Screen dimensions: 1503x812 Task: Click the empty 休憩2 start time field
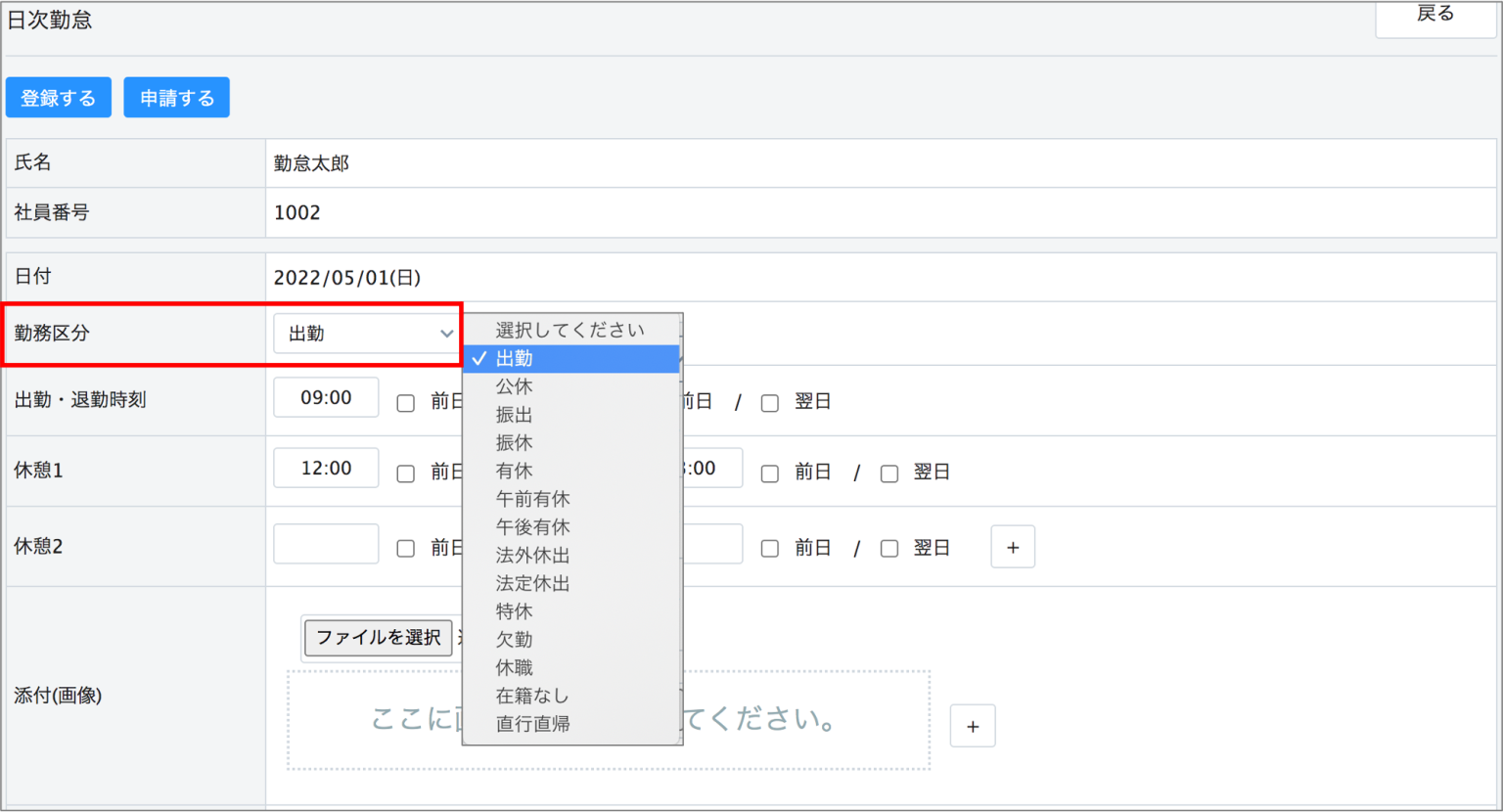tap(326, 544)
